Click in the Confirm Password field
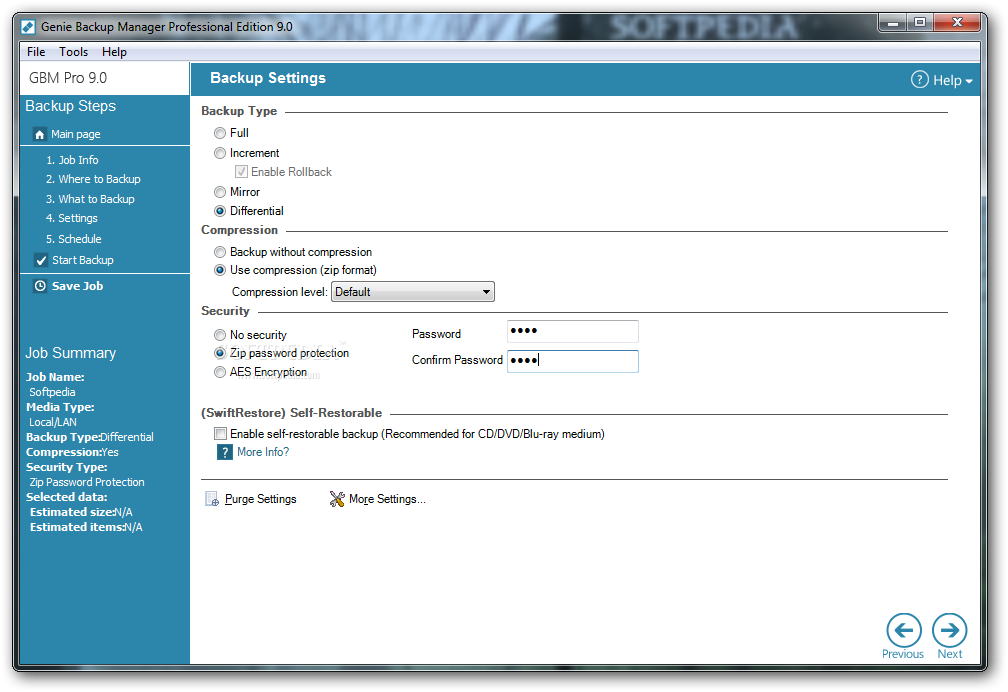Screen dimensions: 1008x692 coord(572,361)
